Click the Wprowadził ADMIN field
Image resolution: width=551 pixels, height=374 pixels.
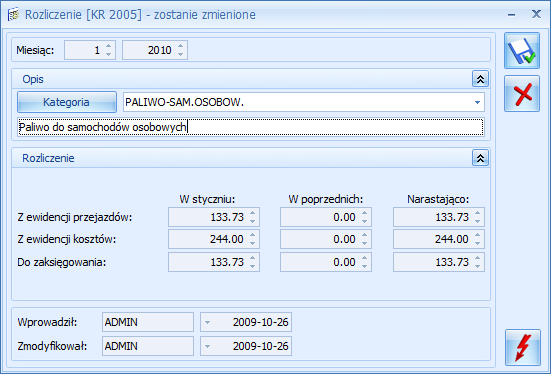(148, 322)
